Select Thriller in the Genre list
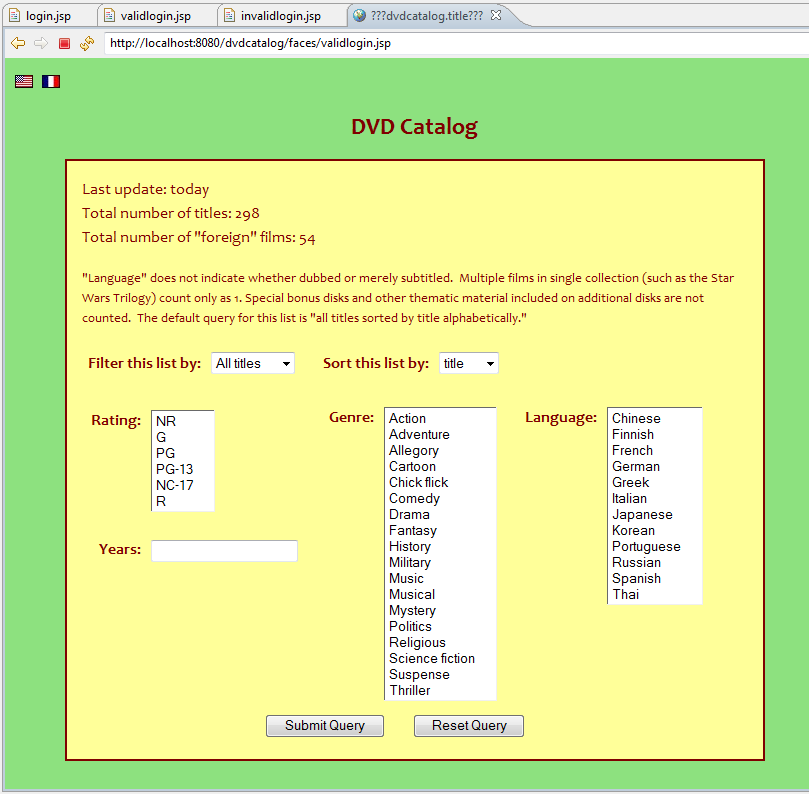This screenshot has width=809, height=794. 440,690
